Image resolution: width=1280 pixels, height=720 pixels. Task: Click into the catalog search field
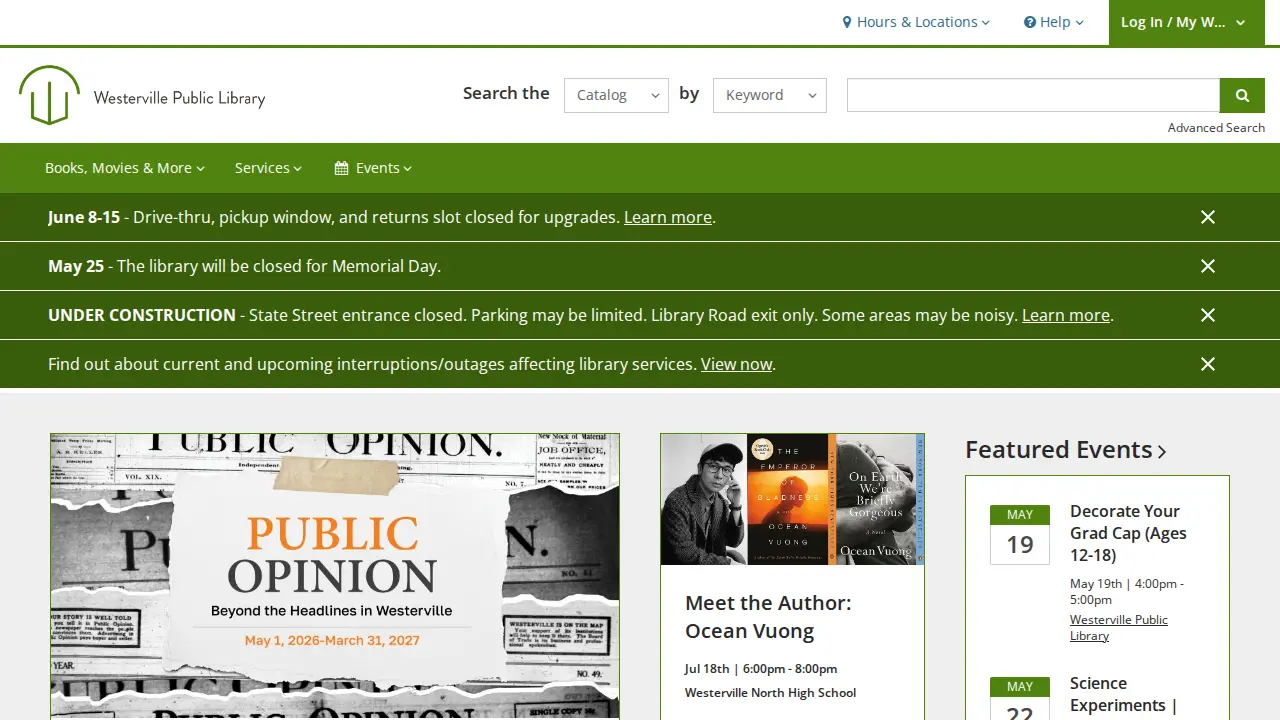(x=1033, y=95)
